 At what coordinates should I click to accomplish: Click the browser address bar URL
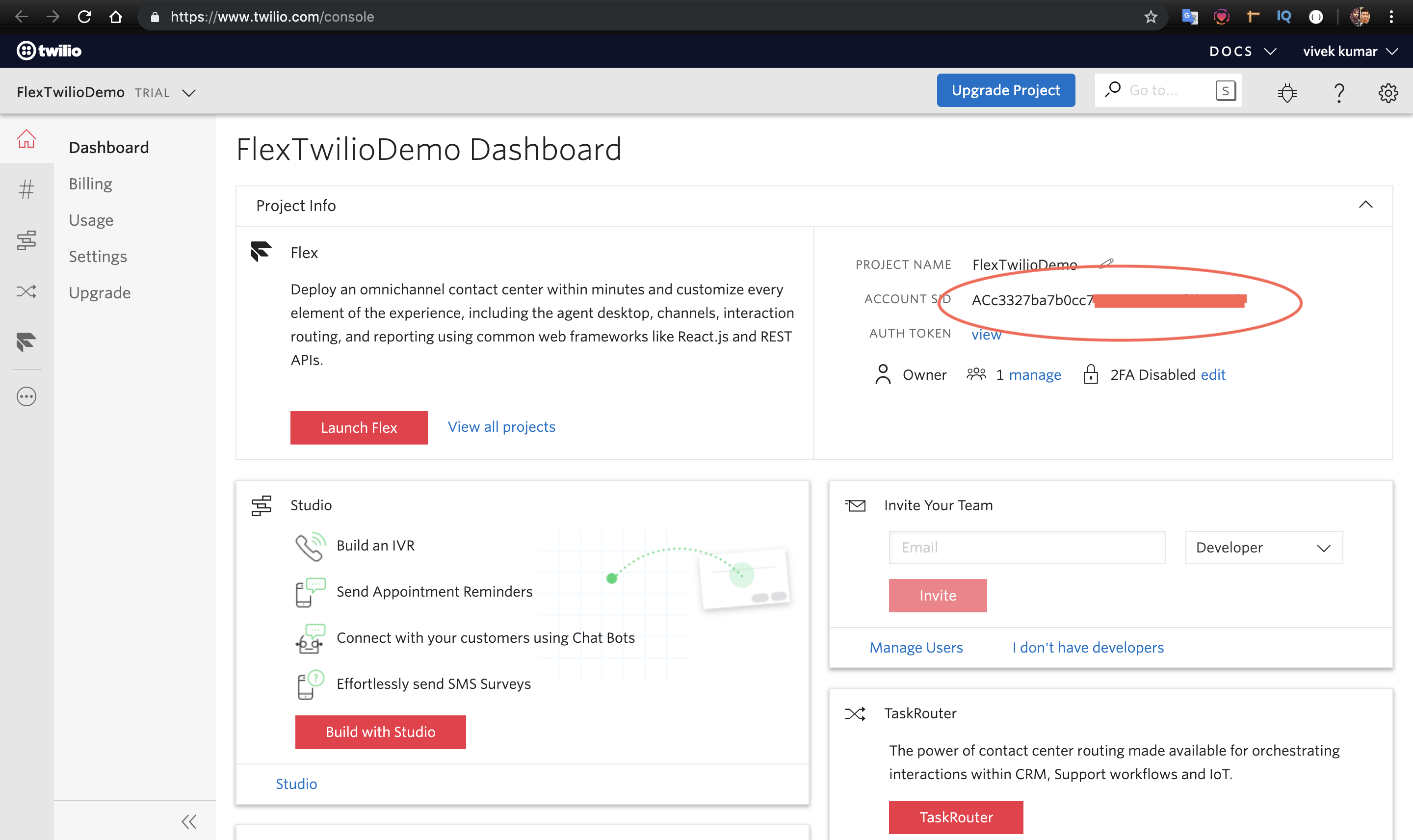(272, 17)
